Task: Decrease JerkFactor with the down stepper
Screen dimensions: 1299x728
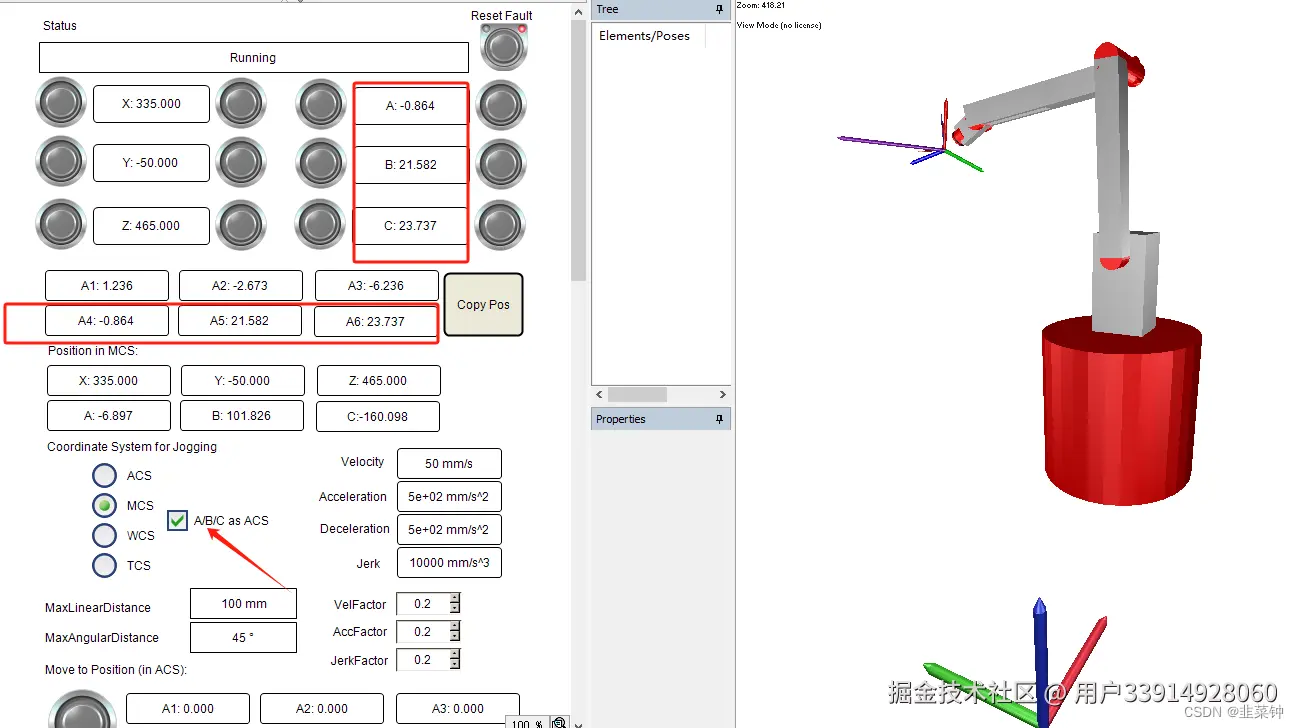Action: pos(455,664)
